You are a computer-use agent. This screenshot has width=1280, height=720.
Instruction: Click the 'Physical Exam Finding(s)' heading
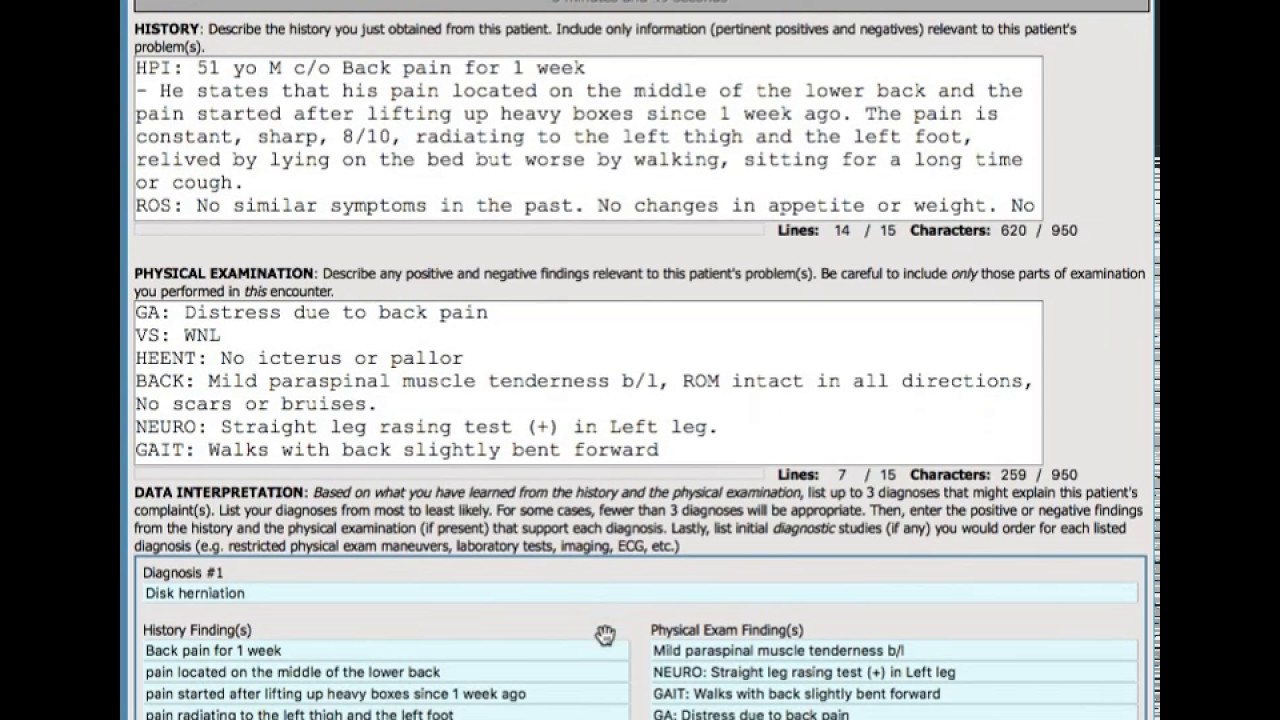(x=727, y=630)
